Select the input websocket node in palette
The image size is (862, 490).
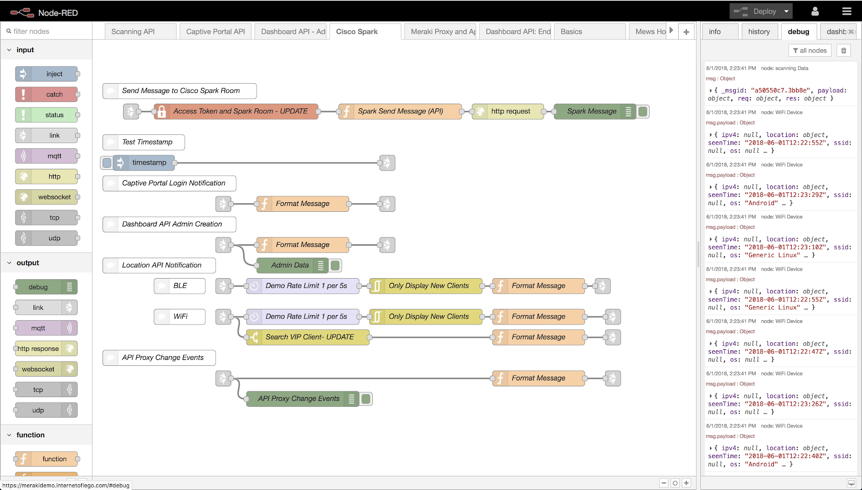pos(46,197)
